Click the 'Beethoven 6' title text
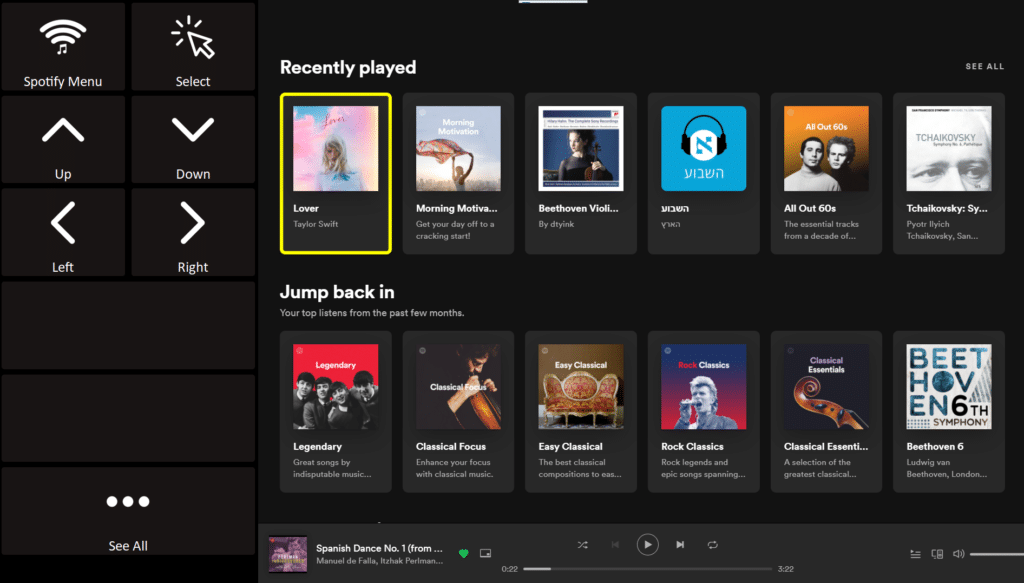Screen dimensions: 1024x583 pyautogui.click(x=935, y=447)
